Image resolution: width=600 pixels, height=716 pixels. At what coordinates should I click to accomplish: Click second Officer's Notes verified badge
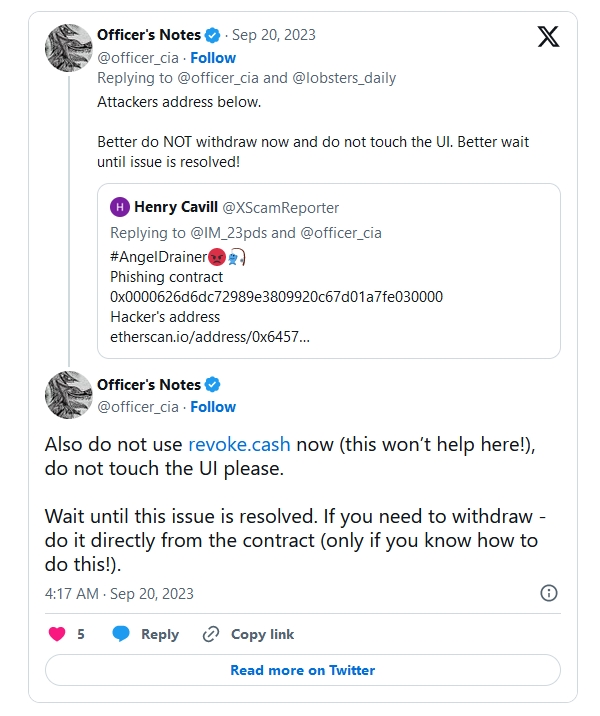tap(213, 385)
